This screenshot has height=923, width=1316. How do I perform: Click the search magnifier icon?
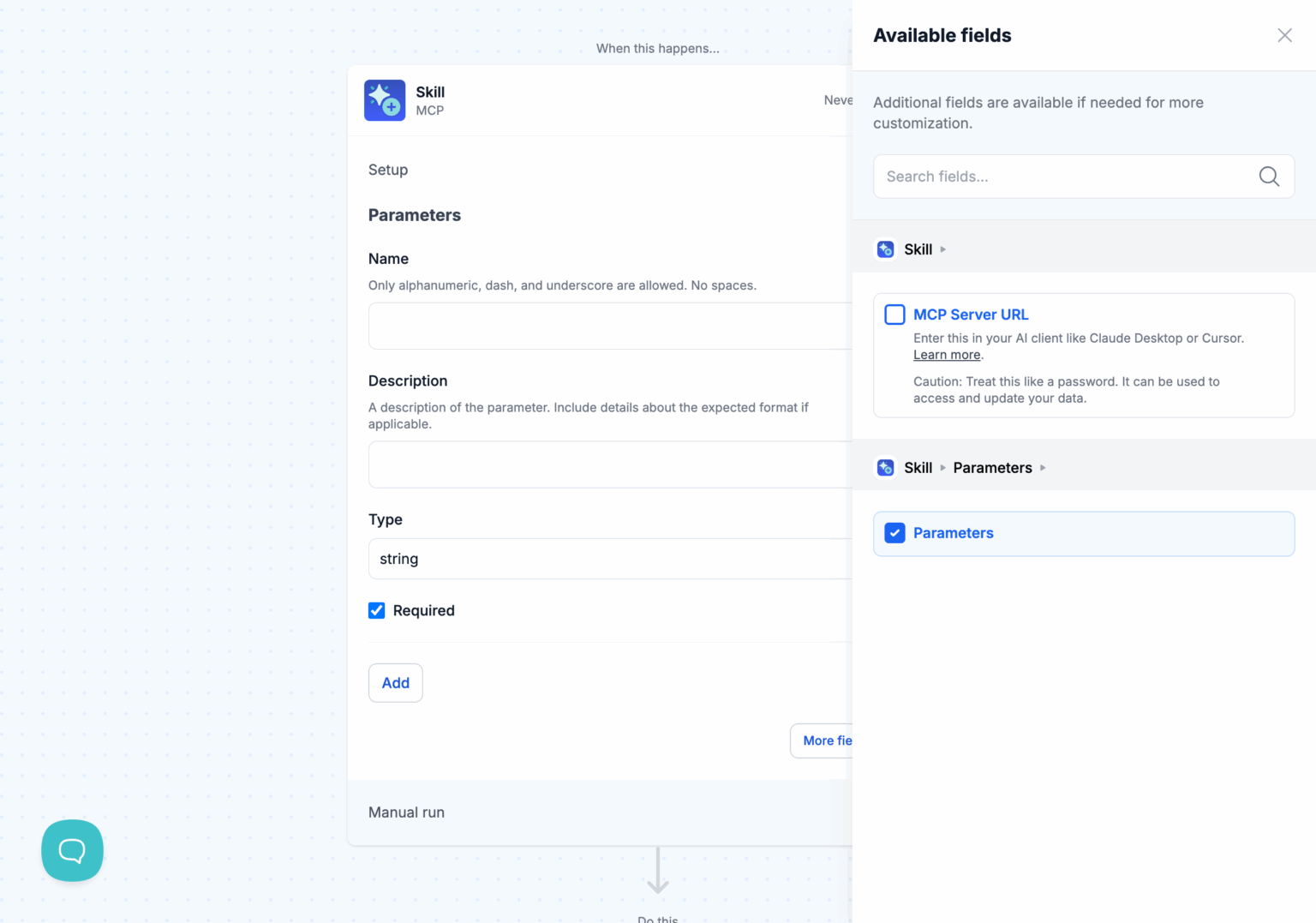[x=1269, y=177]
